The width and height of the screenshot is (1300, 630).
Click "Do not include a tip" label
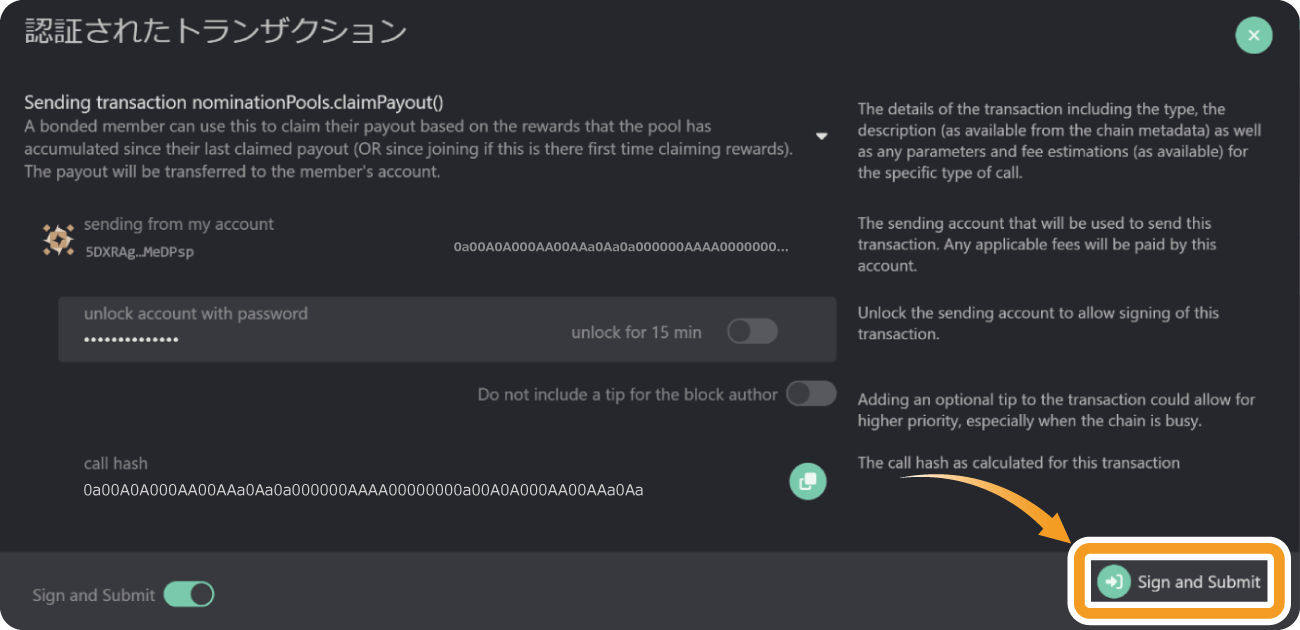pos(627,394)
